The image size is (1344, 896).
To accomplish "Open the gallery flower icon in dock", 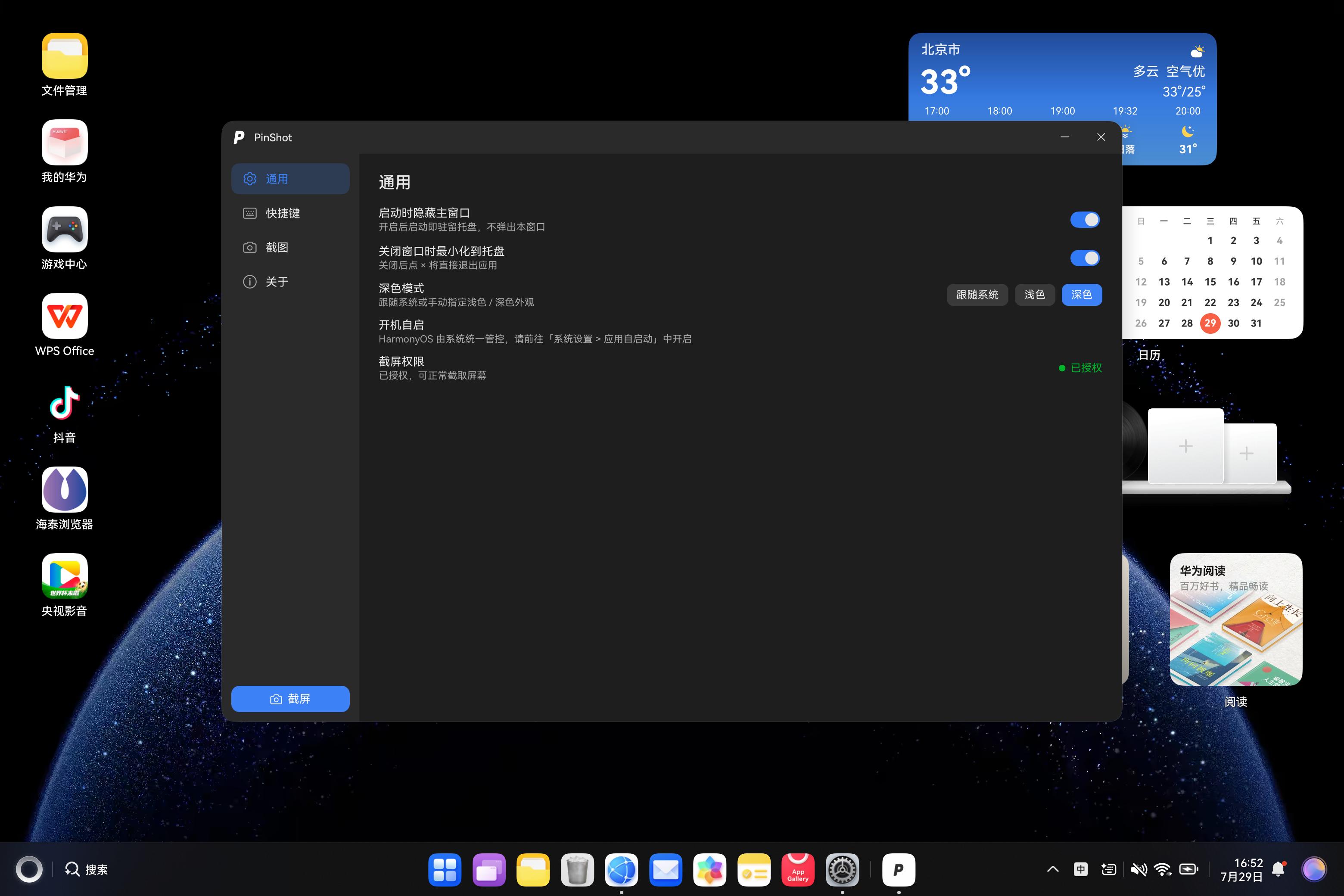I will tap(710, 870).
